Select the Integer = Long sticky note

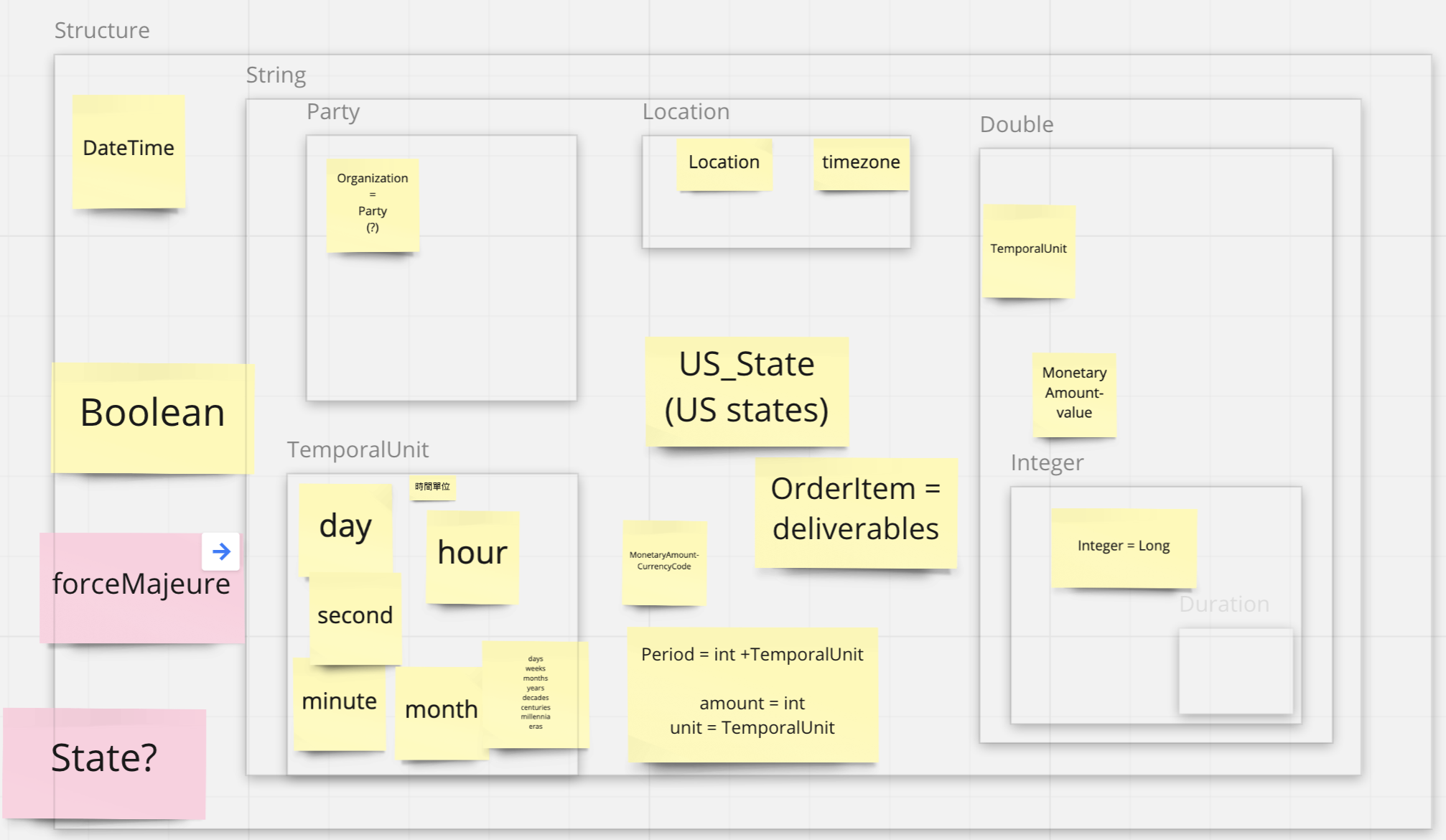click(1123, 547)
